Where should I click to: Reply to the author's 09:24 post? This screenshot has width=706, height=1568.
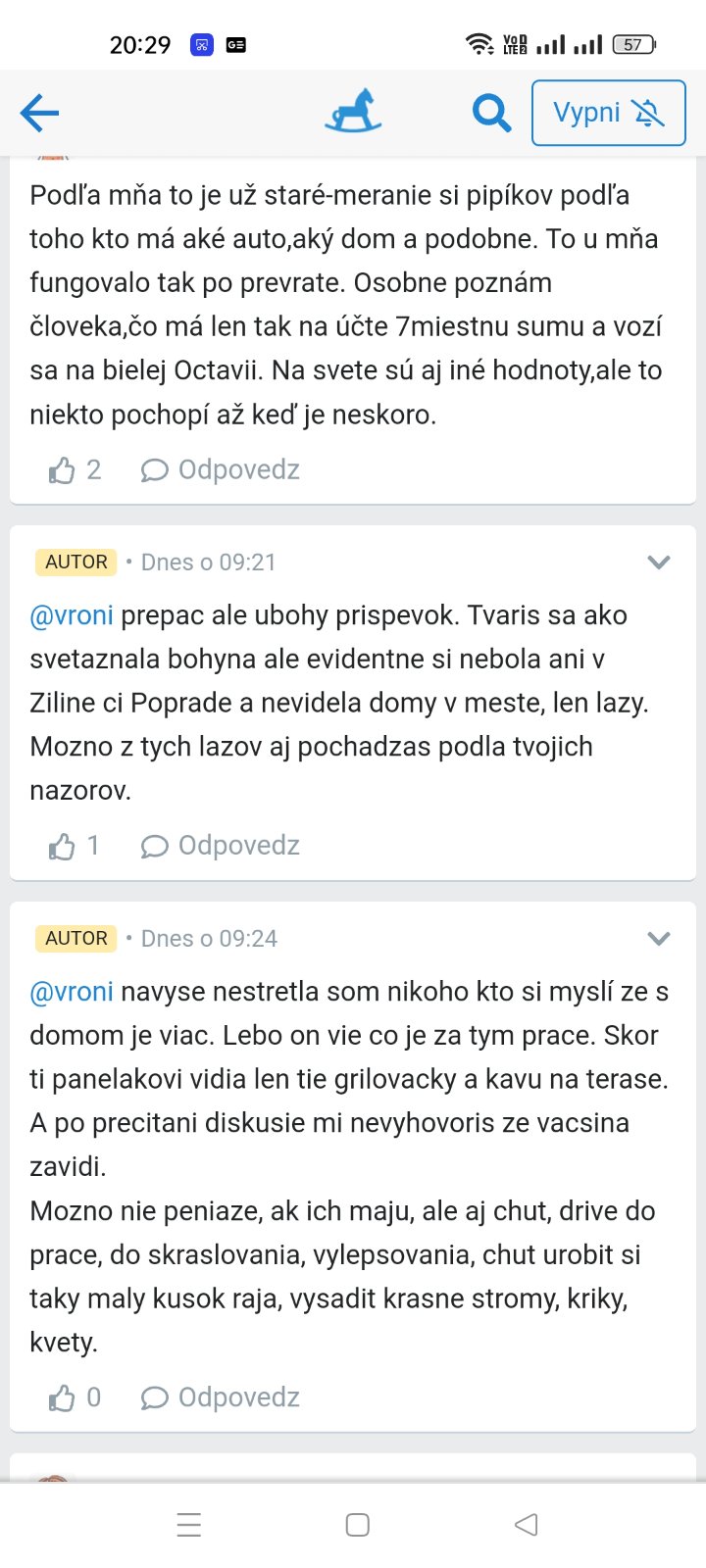coord(221,1397)
